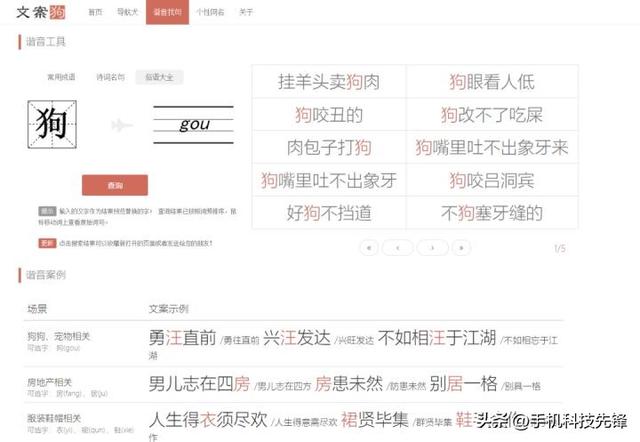Click the 1/5 page indicator
Image resolution: width=640 pixels, height=442 pixels.
click(x=560, y=248)
